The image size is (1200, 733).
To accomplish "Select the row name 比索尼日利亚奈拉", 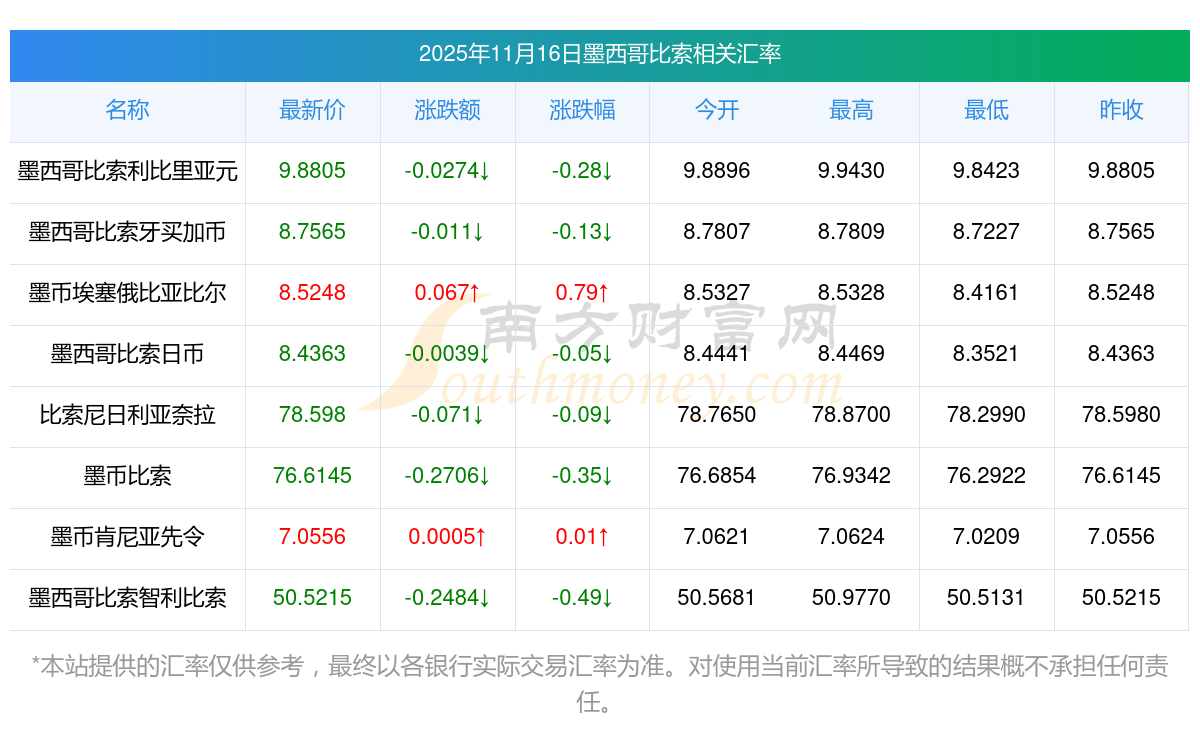I will tap(127, 415).
